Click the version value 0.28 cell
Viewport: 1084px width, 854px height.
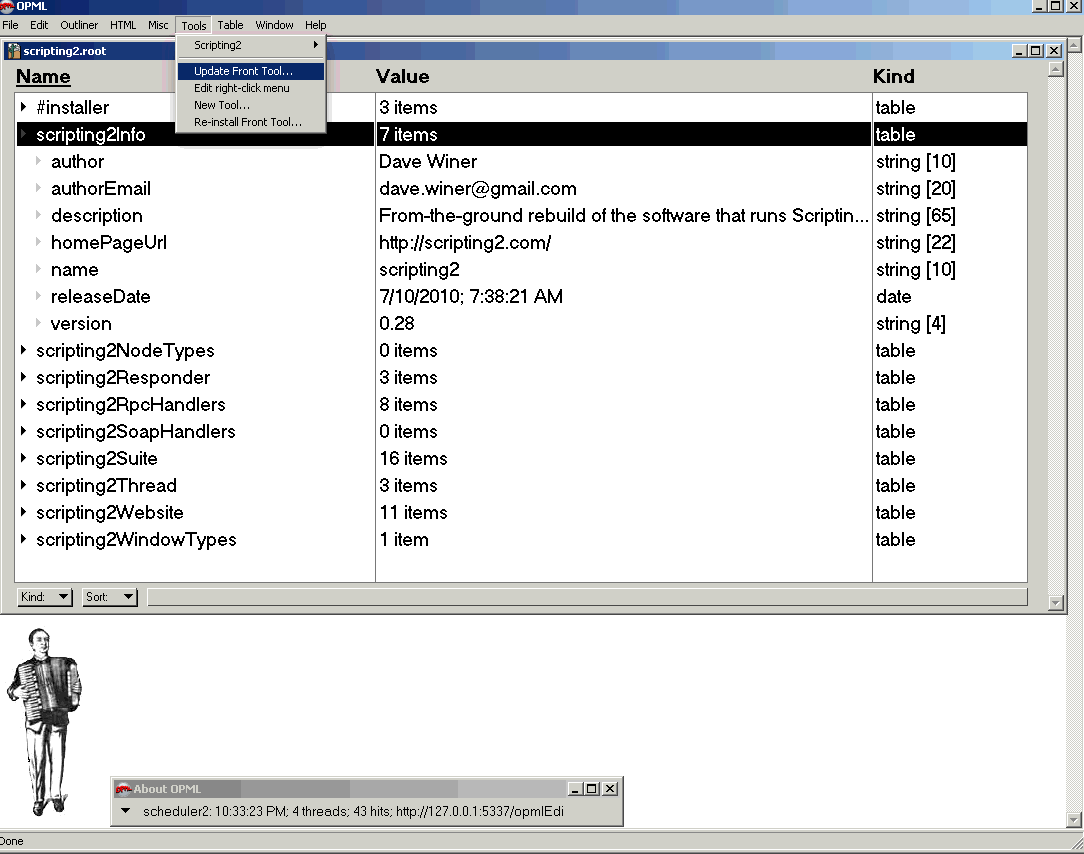(396, 324)
